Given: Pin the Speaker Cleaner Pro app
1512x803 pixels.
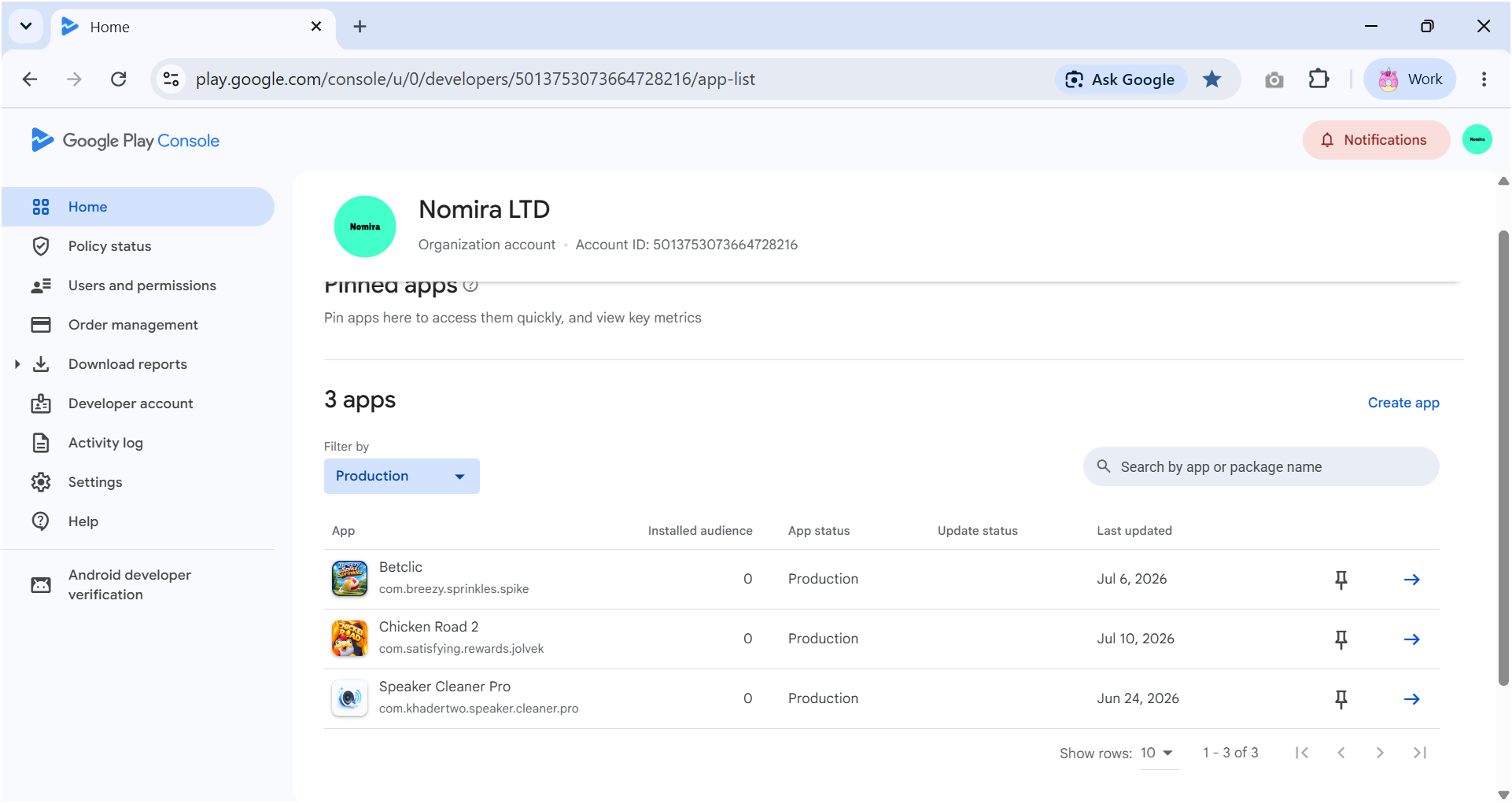Looking at the screenshot, I should [x=1341, y=699].
